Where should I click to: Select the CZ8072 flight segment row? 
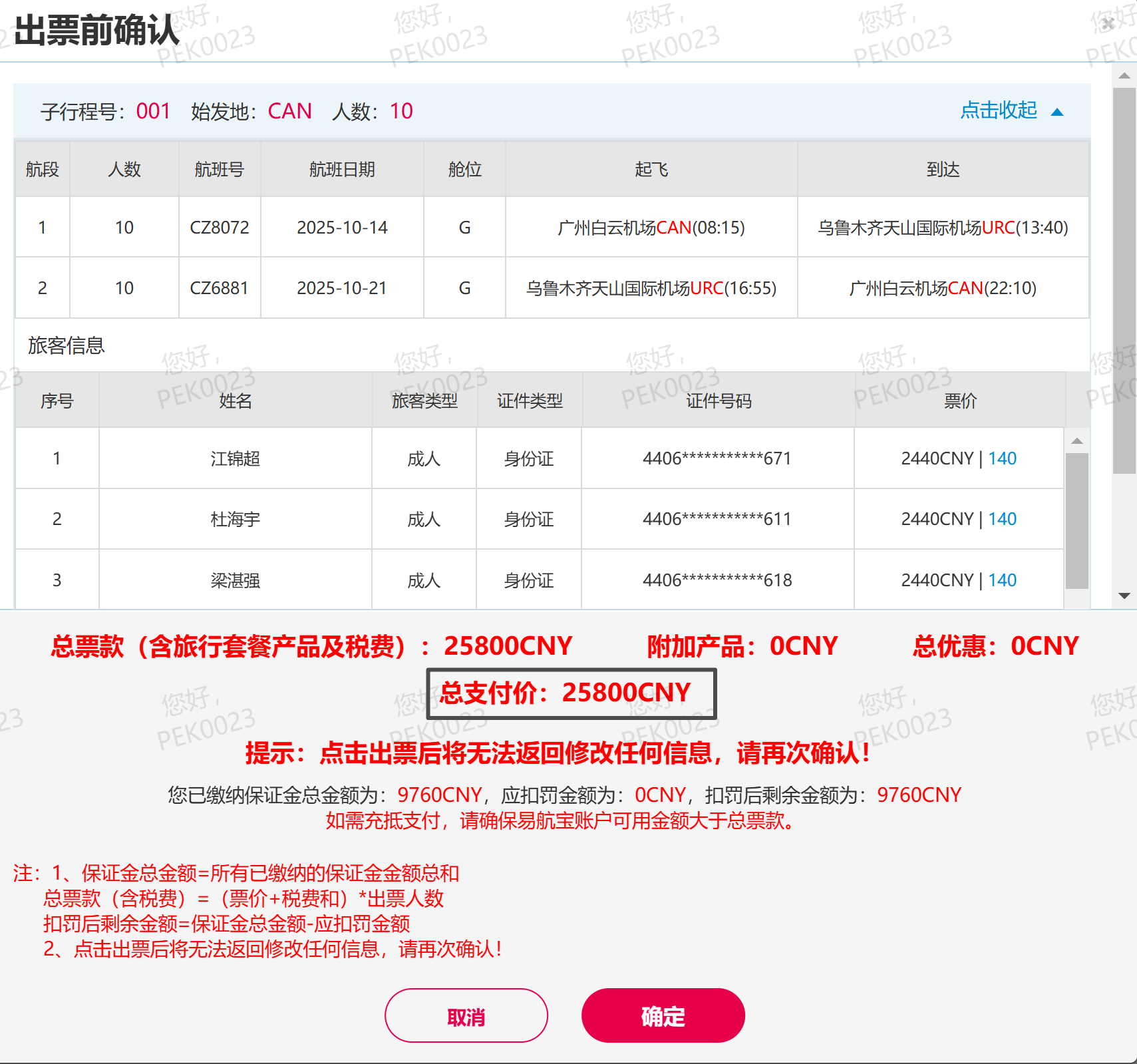219,228
